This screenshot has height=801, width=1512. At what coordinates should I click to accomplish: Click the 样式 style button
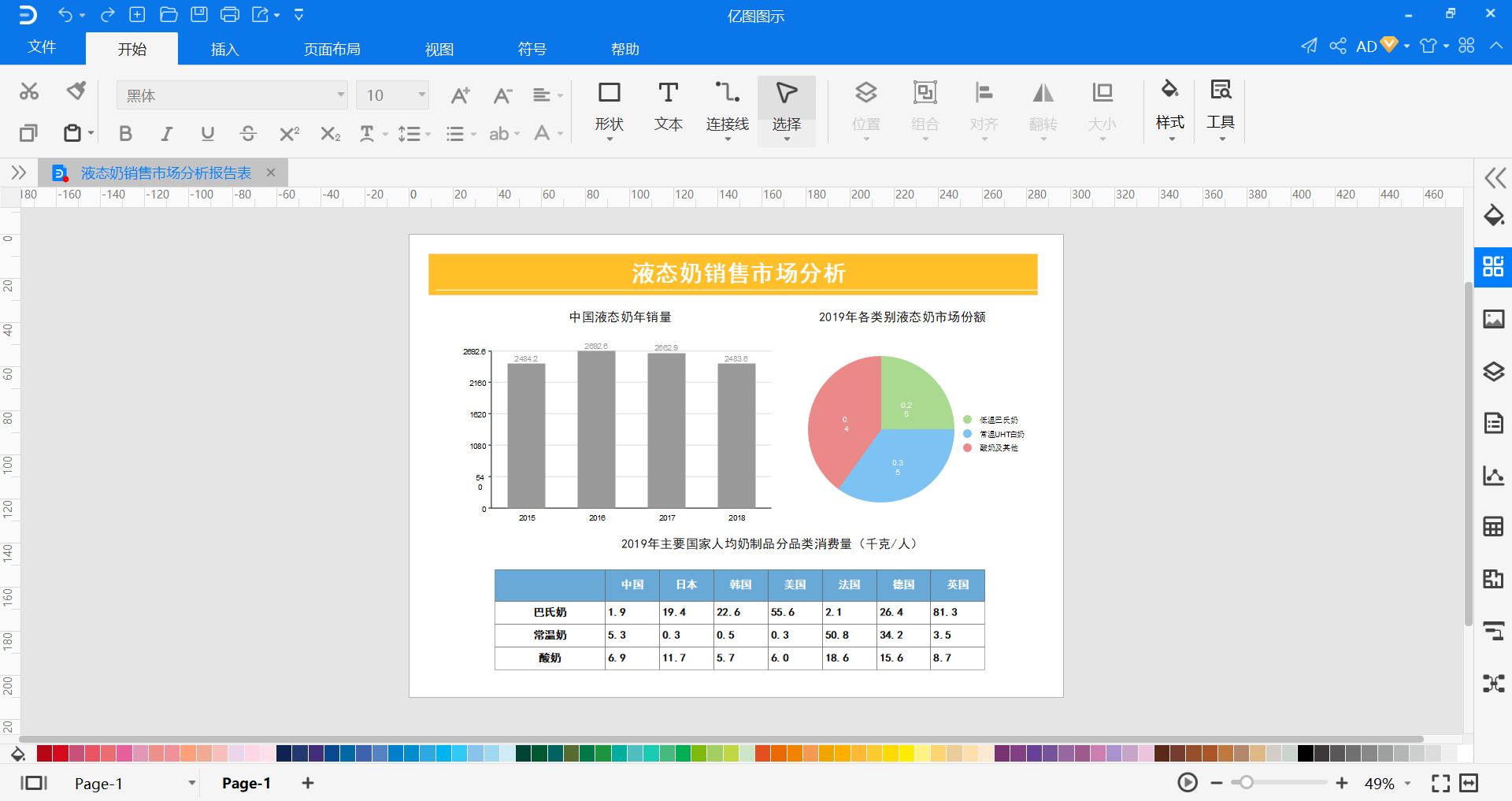(x=1169, y=109)
